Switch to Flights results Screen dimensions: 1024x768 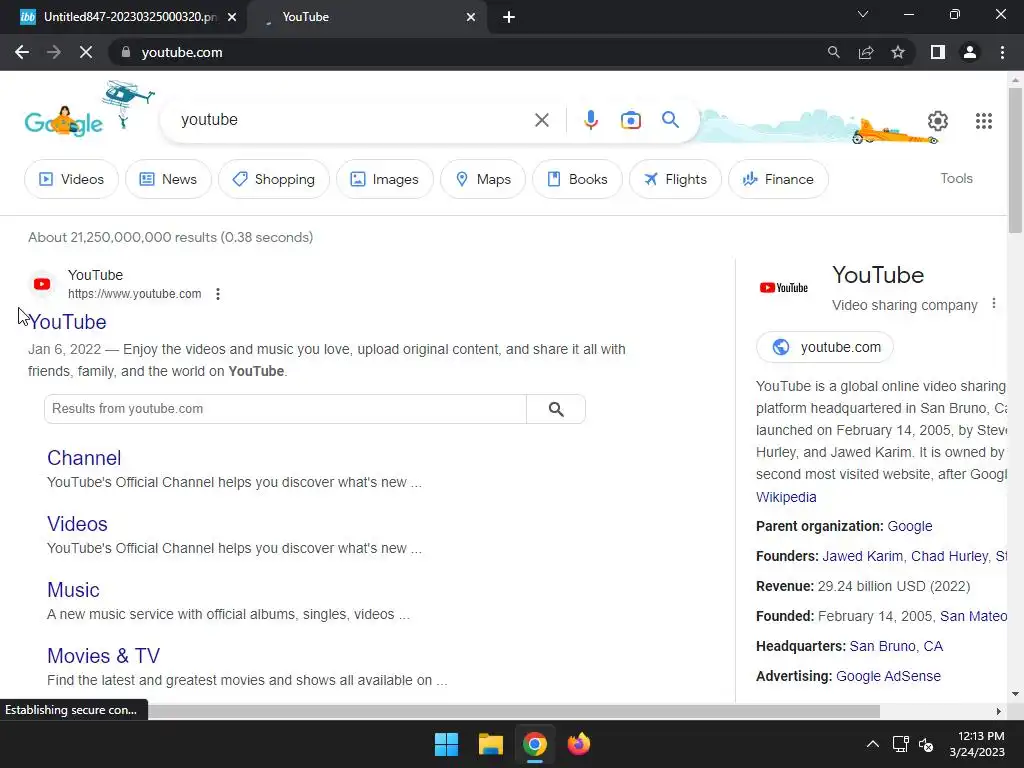pyautogui.click(x=675, y=179)
